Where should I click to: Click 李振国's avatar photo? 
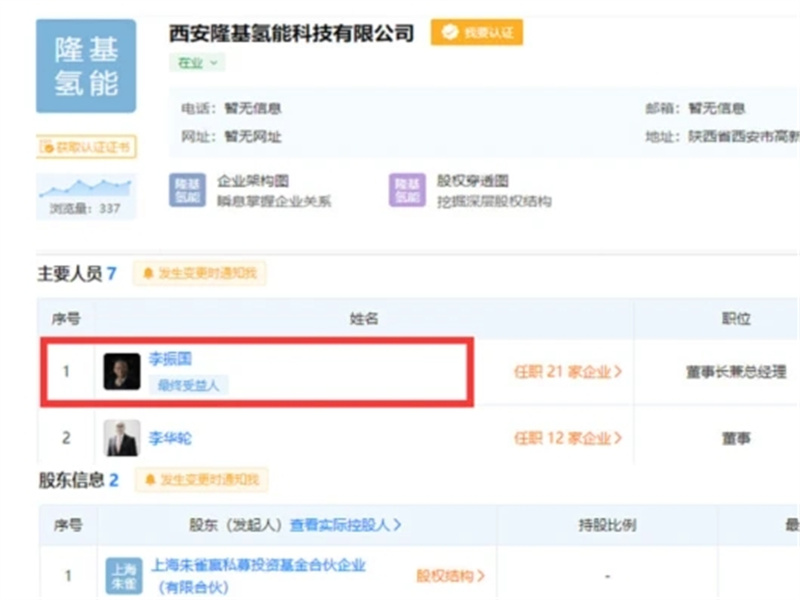121,371
